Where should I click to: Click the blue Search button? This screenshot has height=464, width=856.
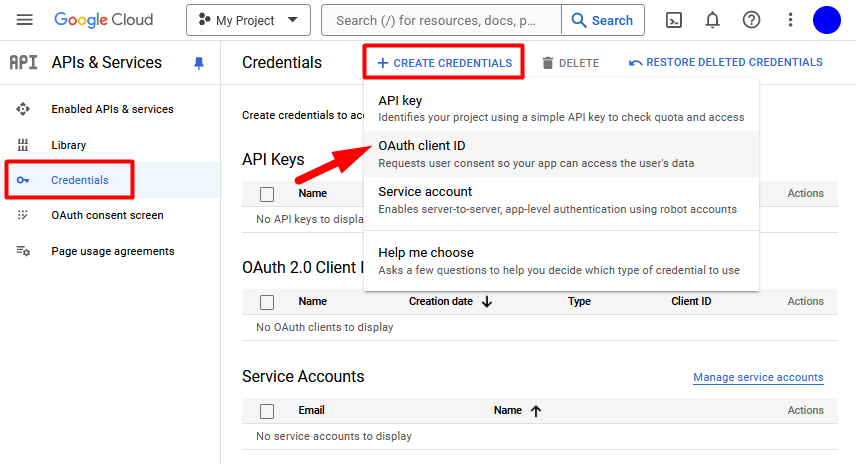tap(603, 20)
